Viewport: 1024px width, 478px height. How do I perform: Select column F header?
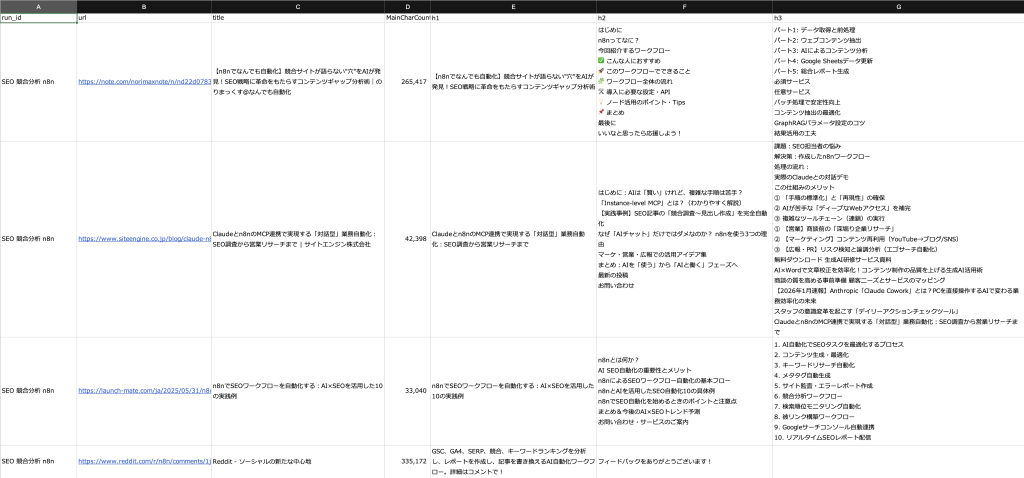pyautogui.click(x=684, y=7)
